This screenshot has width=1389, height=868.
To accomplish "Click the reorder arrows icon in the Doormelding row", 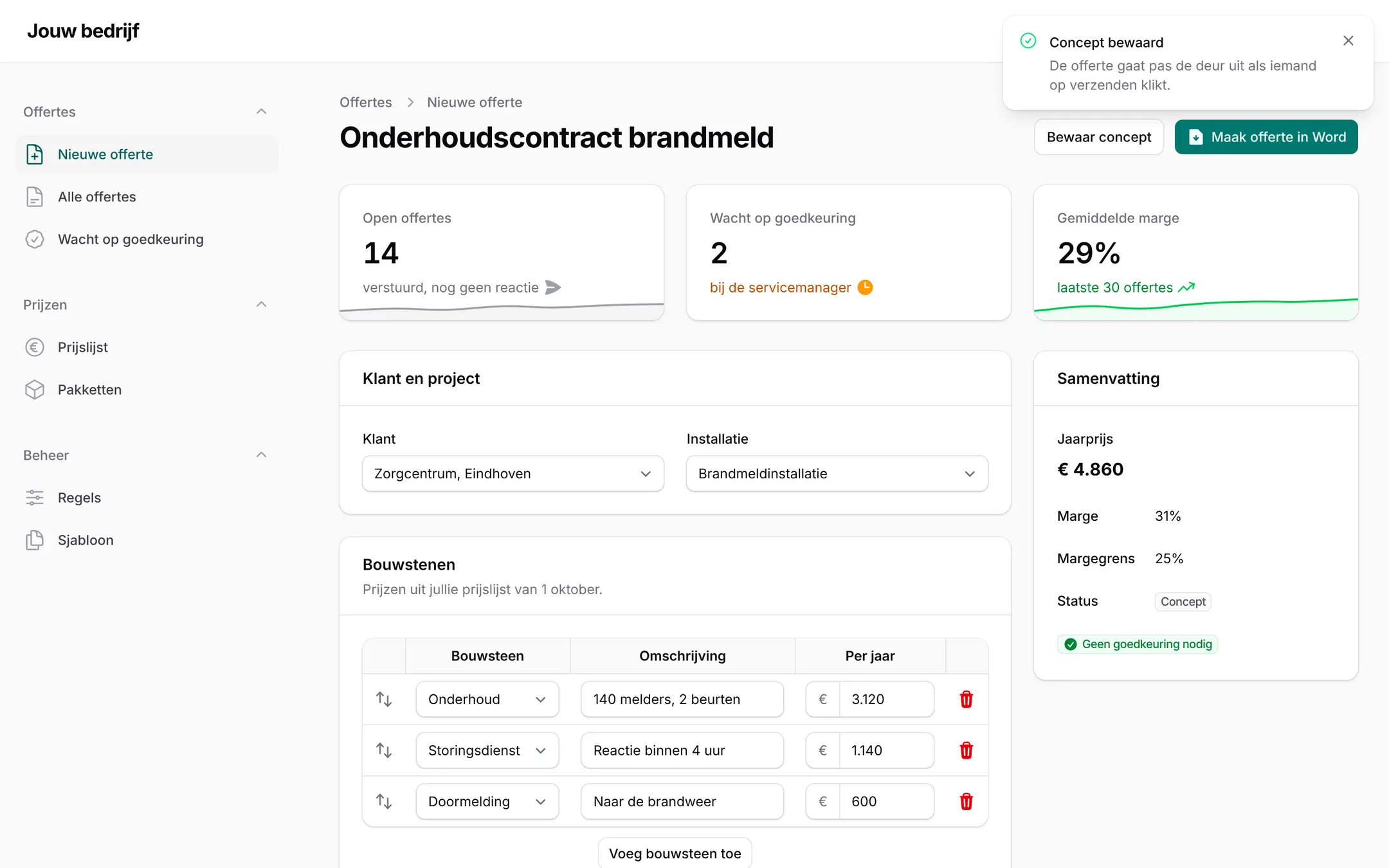I will pos(384,801).
